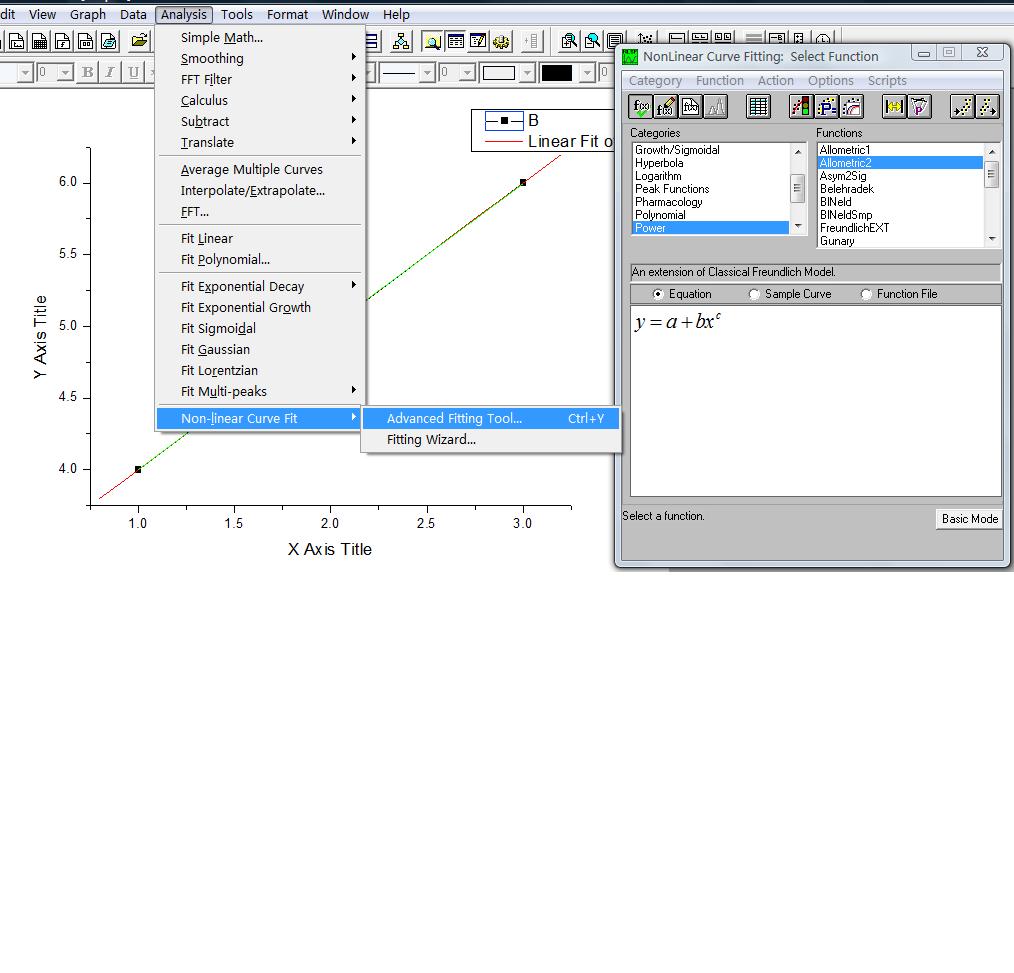Select Growth/Sigmoidal in Categories list
The width and height of the screenshot is (1014, 973).
(710, 149)
